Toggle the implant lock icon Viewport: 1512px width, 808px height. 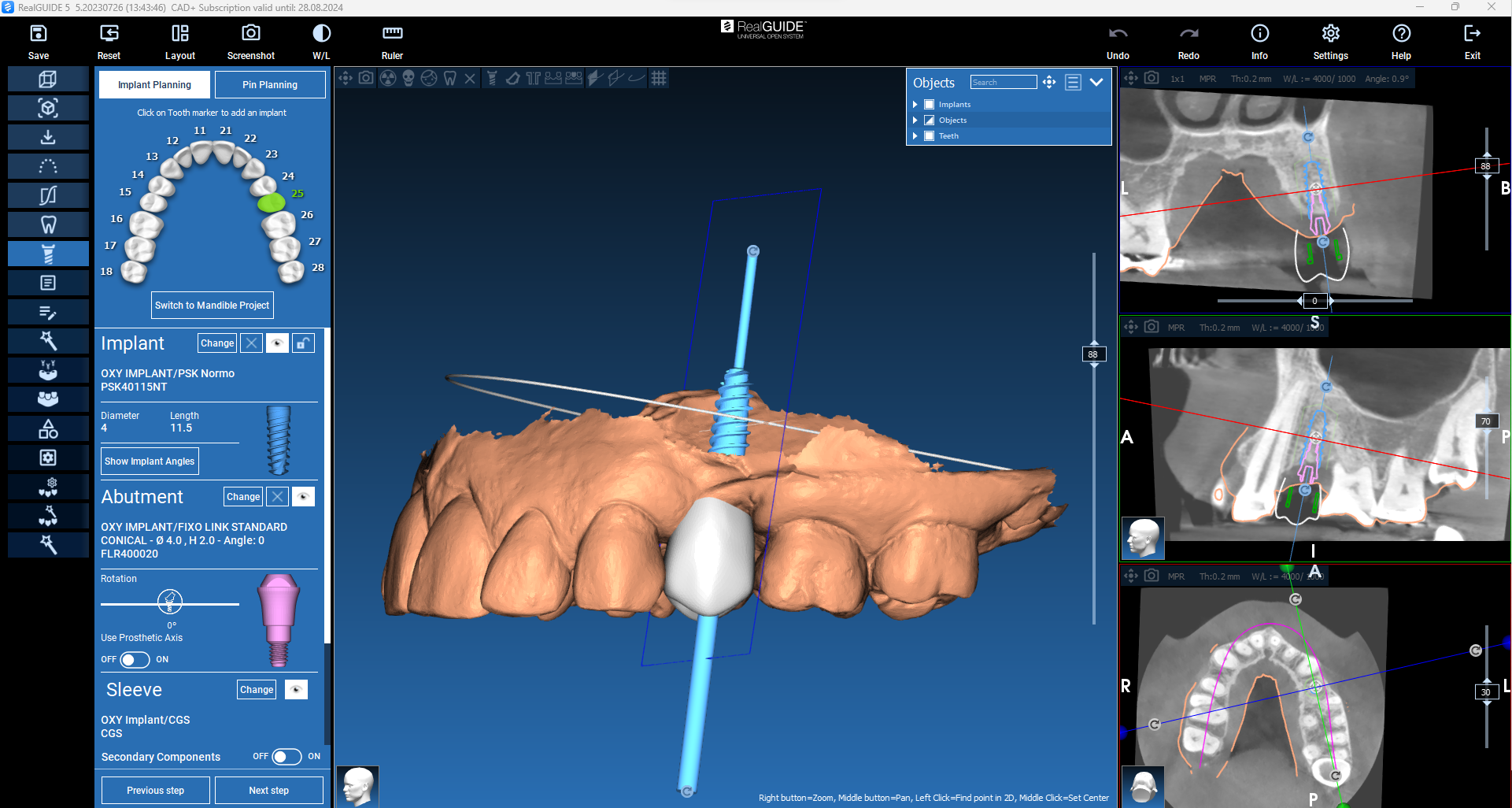(303, 343)
